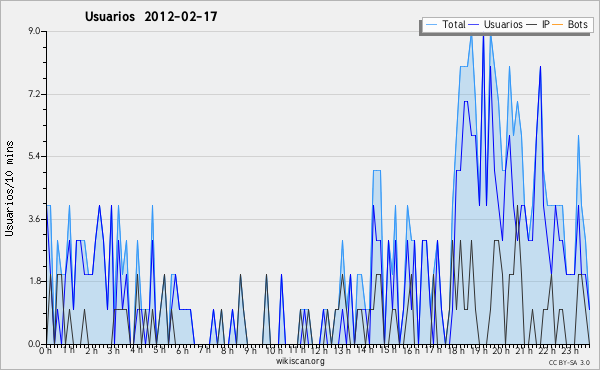Click the y-axis value 5.4
Screen dimensions: 600x370
(x=34, y=156)
